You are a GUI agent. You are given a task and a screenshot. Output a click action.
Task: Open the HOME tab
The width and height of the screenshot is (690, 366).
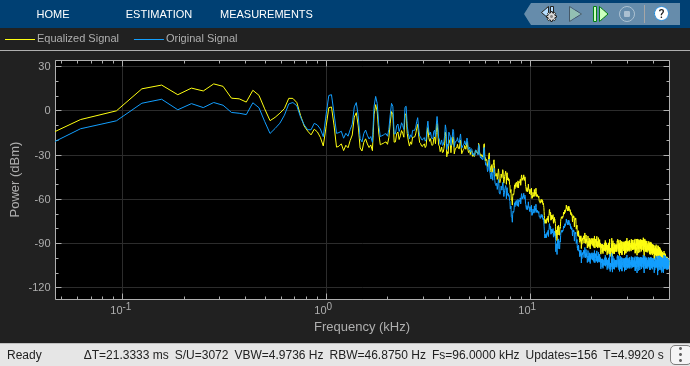pyautogui.click(x=53, y=14)
